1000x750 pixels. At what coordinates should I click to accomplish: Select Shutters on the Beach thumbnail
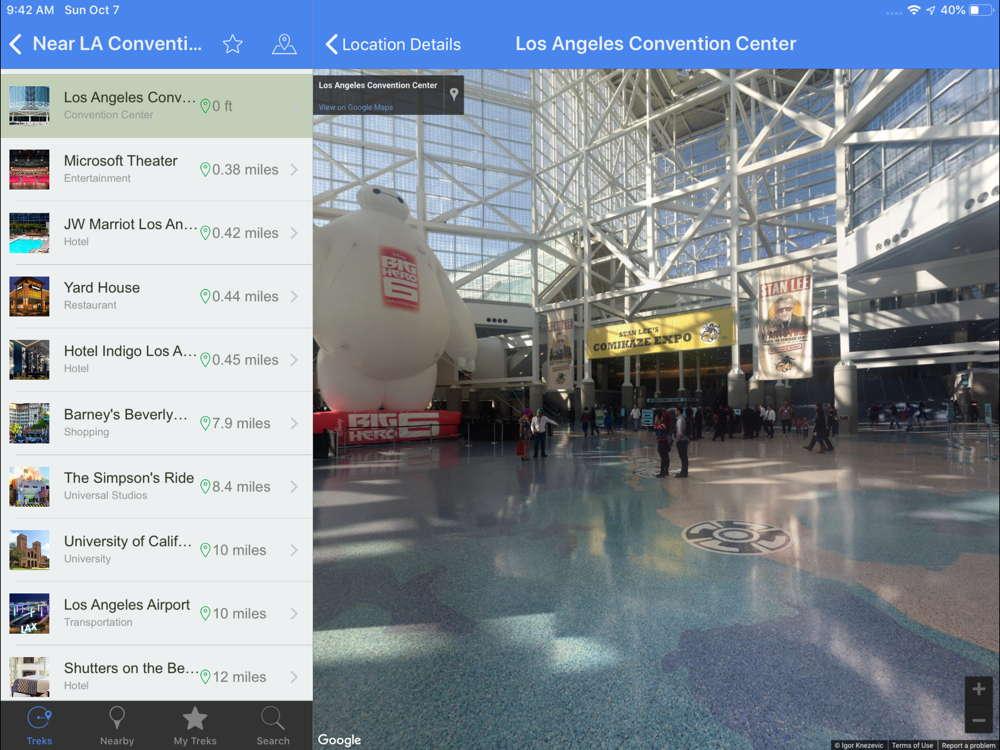[29, 677]
